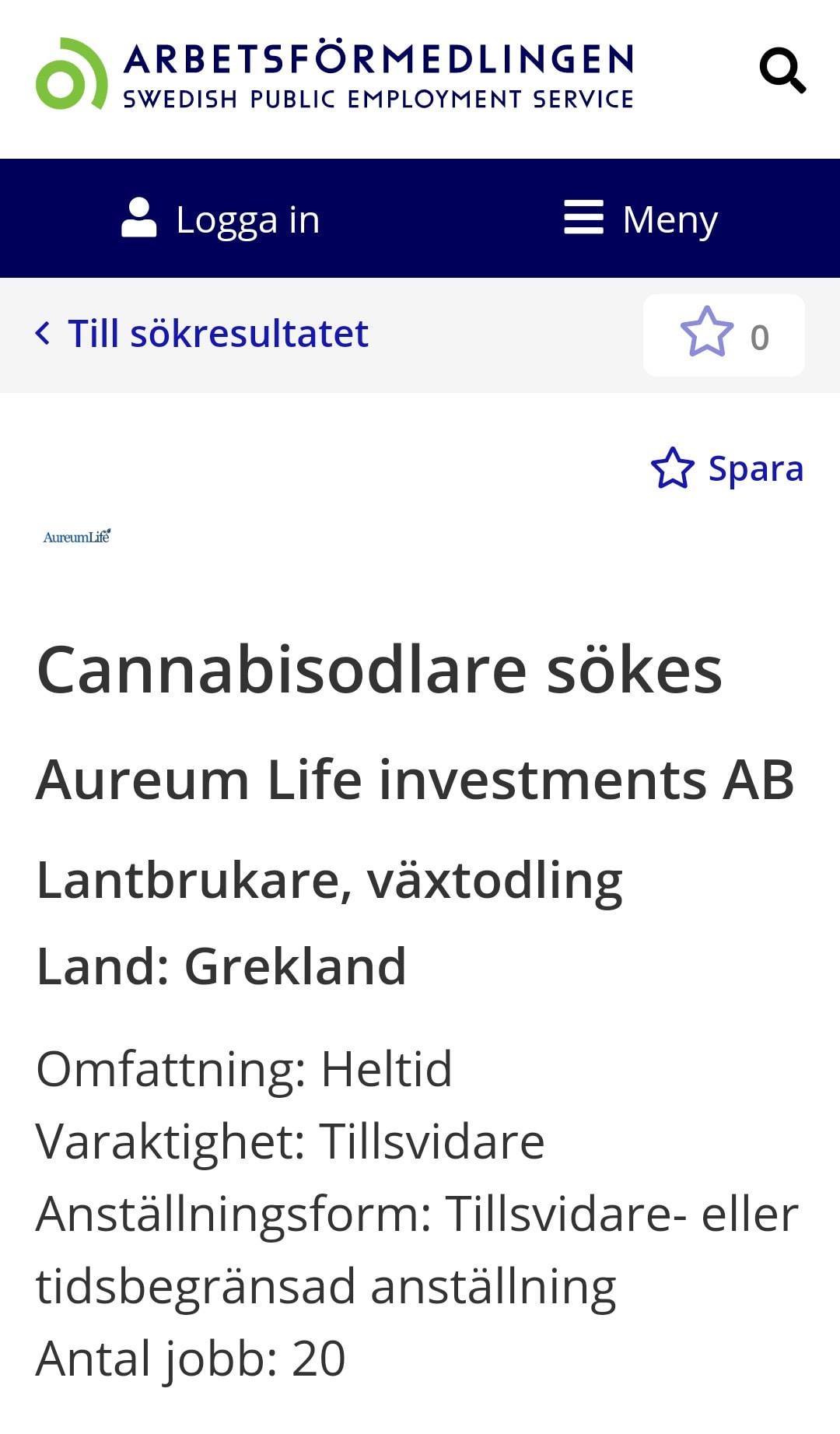840x1434 pixels.
Task: Click the saved ads count 0
Action: (760, 338)
